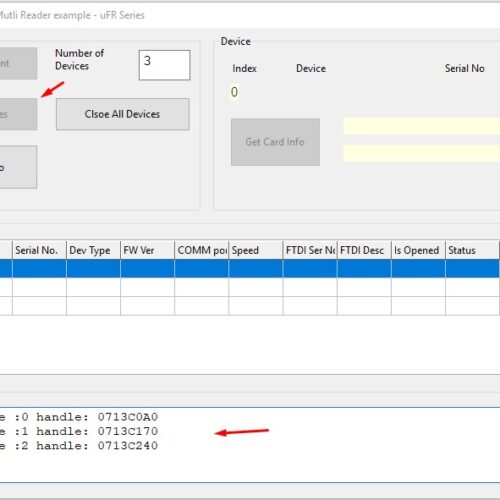Select the second row of the device table
Image resolution: width=500 pixels, height=500 pixels.
(250, 287)
